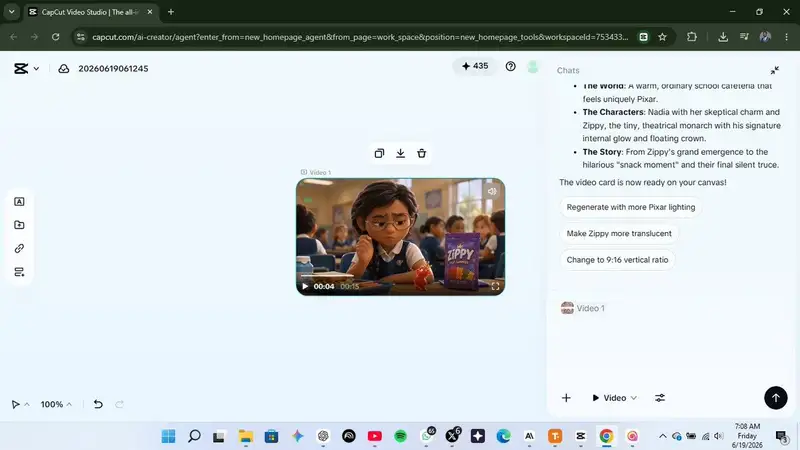Open the 100% zoom level dropdown
Viewport: 800px width, 450px height.
(56, 404)
